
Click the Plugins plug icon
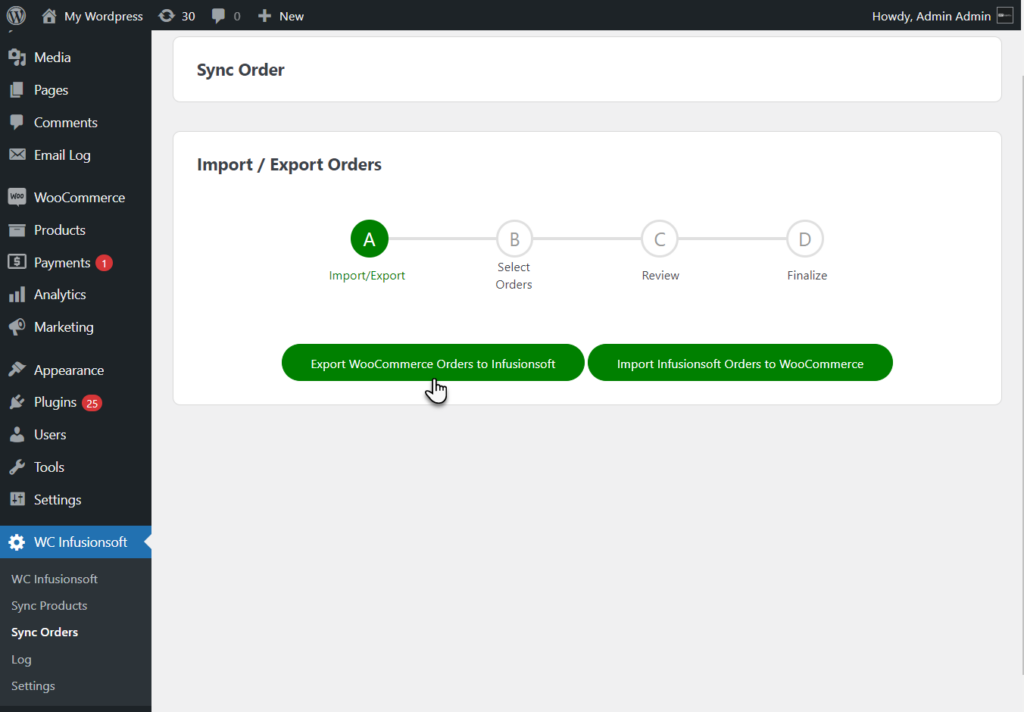(17, 402)
